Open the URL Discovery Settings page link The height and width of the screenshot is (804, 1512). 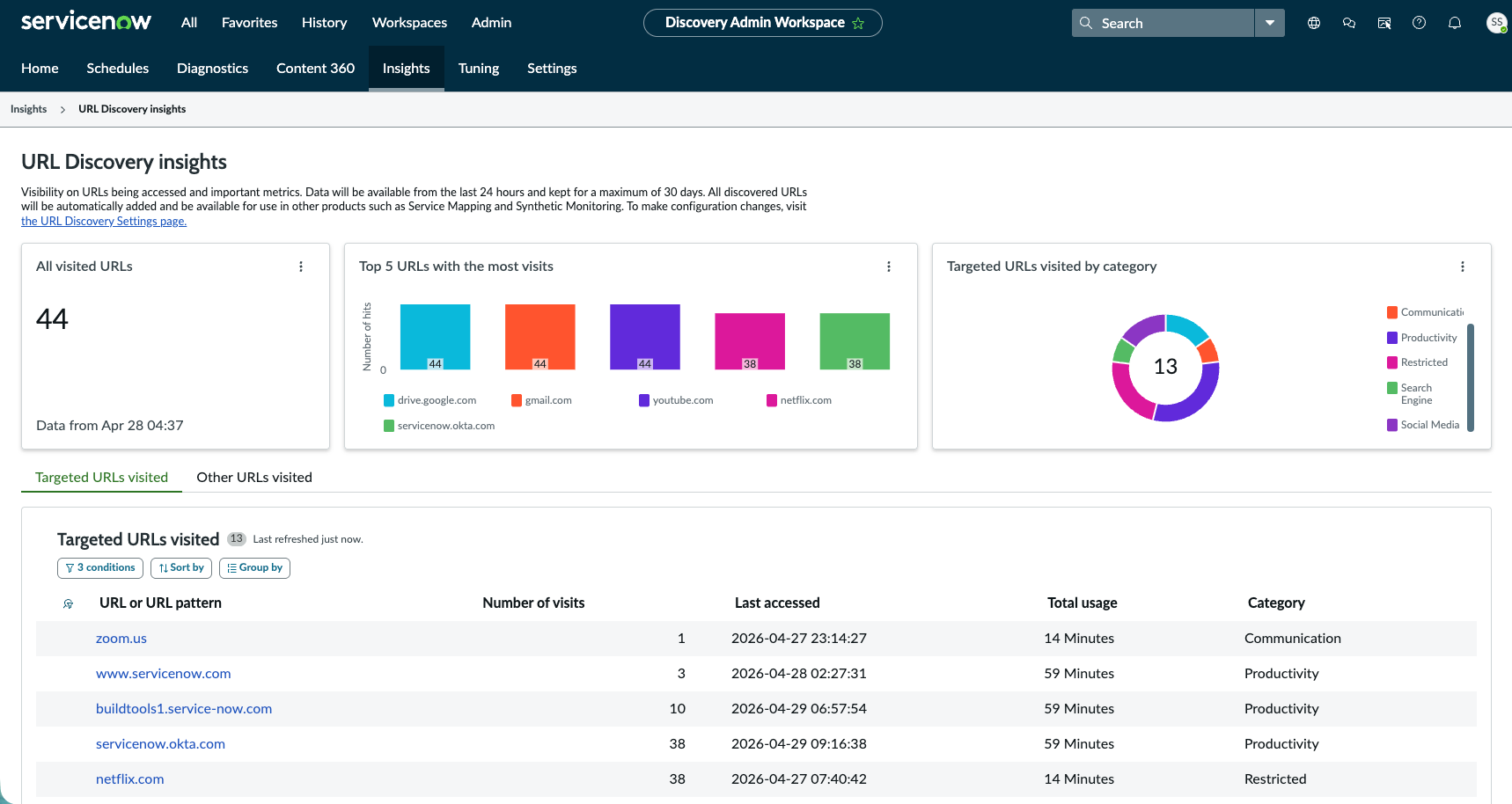(104, 222)
